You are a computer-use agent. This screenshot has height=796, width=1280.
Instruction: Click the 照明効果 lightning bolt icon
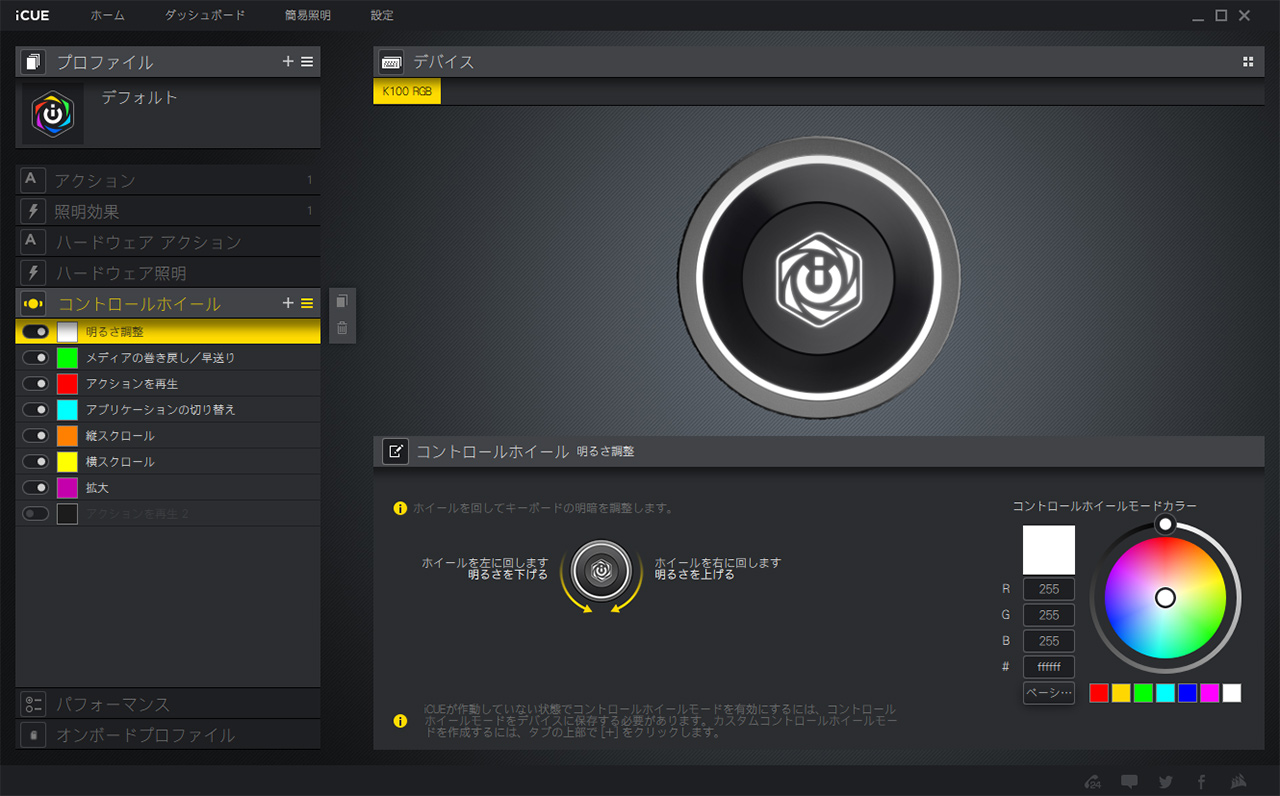tap(33, 211)
